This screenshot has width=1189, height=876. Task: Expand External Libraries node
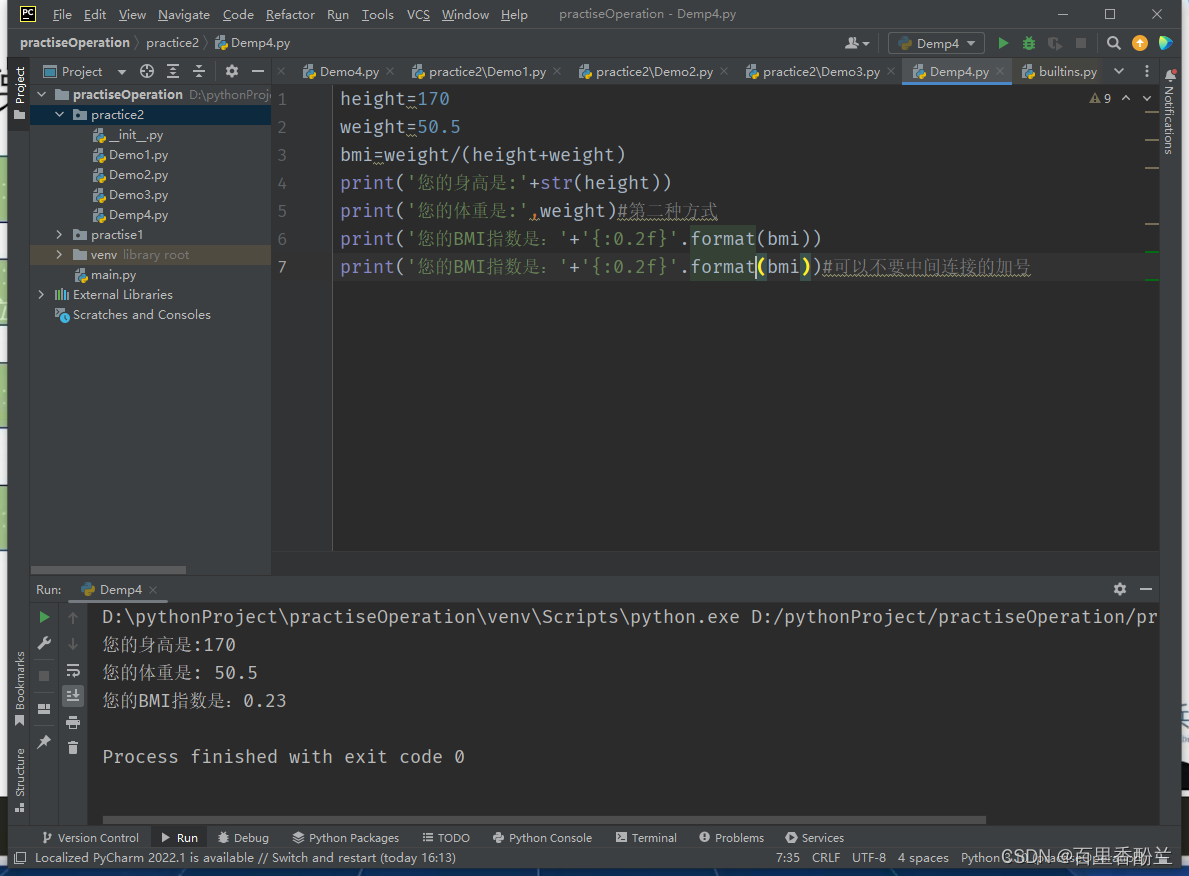(42, 295)
